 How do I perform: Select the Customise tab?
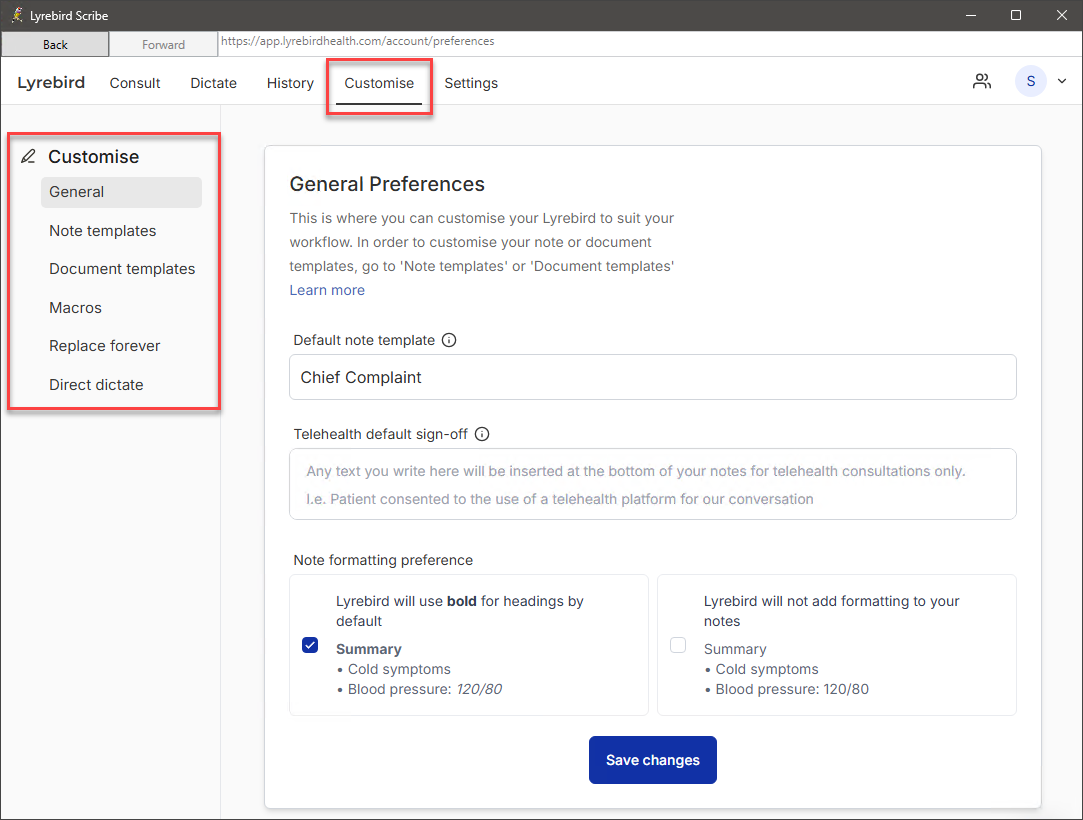coord(379,83)
